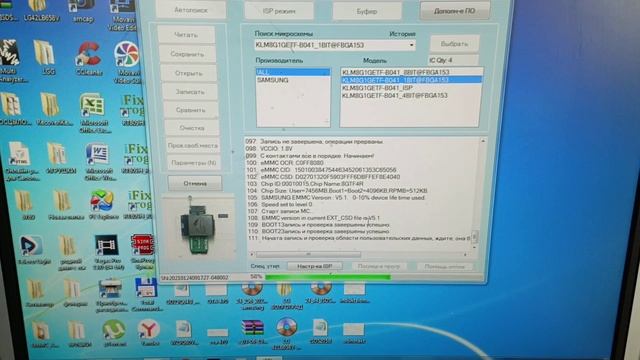Click the Записать button
Screen dimensions: 640x360
click(190, 92)
